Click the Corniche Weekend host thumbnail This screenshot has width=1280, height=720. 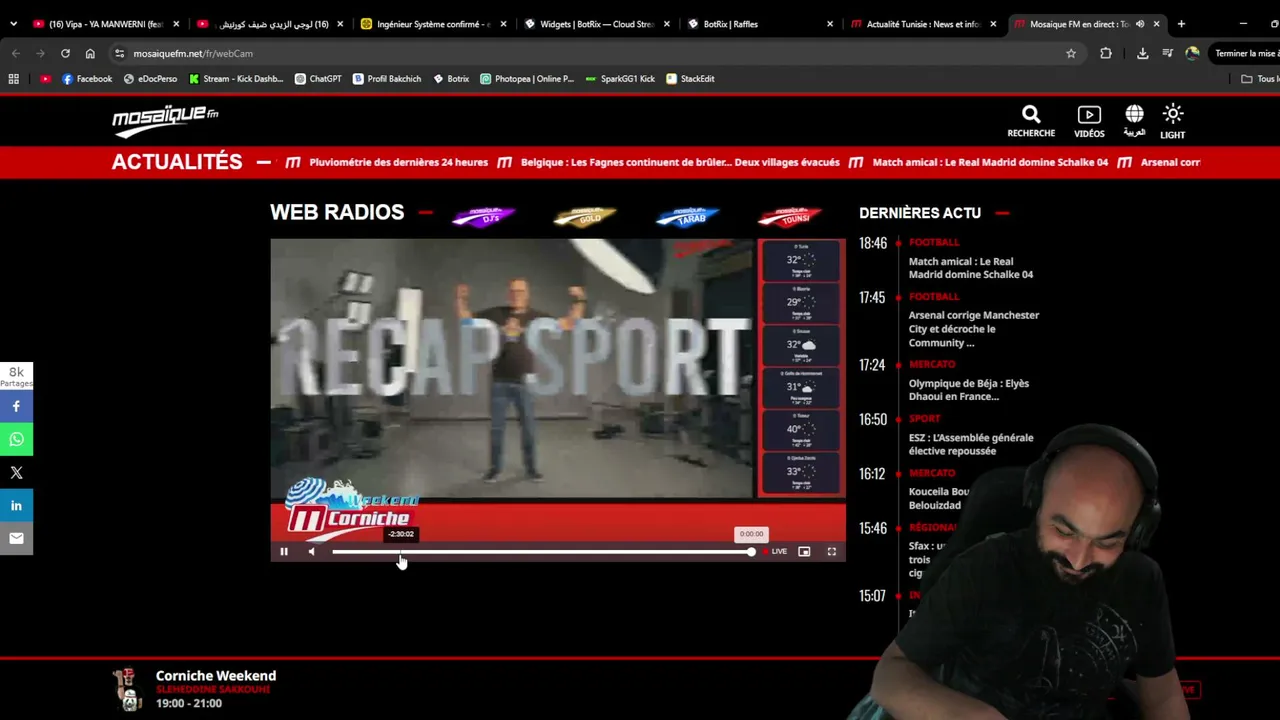click(128, 689)
